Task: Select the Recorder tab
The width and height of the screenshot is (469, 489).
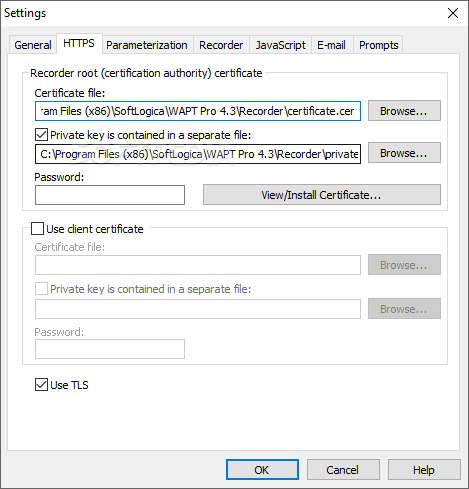Action: click(x=221, y=45)
